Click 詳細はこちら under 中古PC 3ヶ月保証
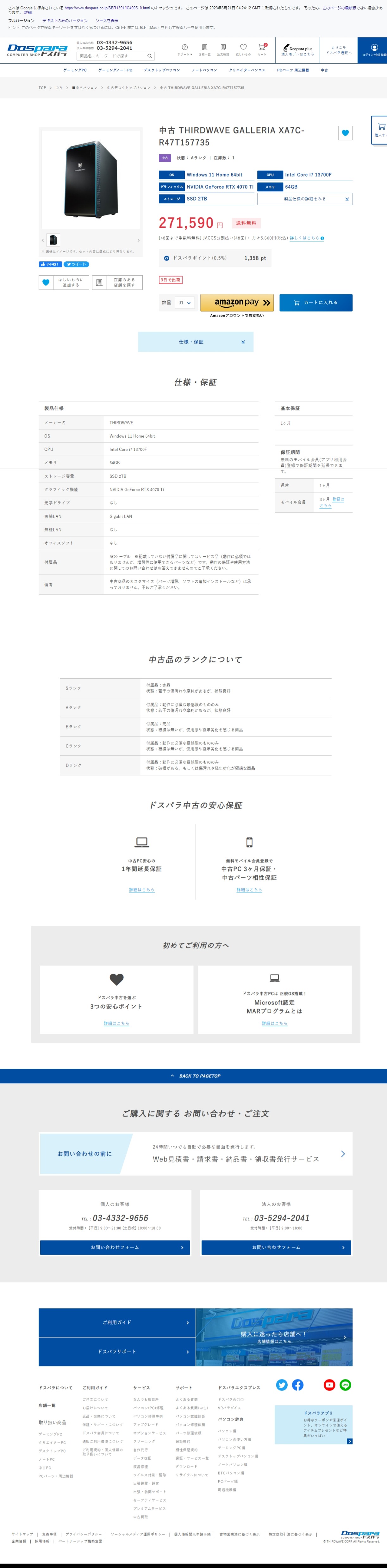This screenshot has height=1568, width=387. tap(249, 890)
